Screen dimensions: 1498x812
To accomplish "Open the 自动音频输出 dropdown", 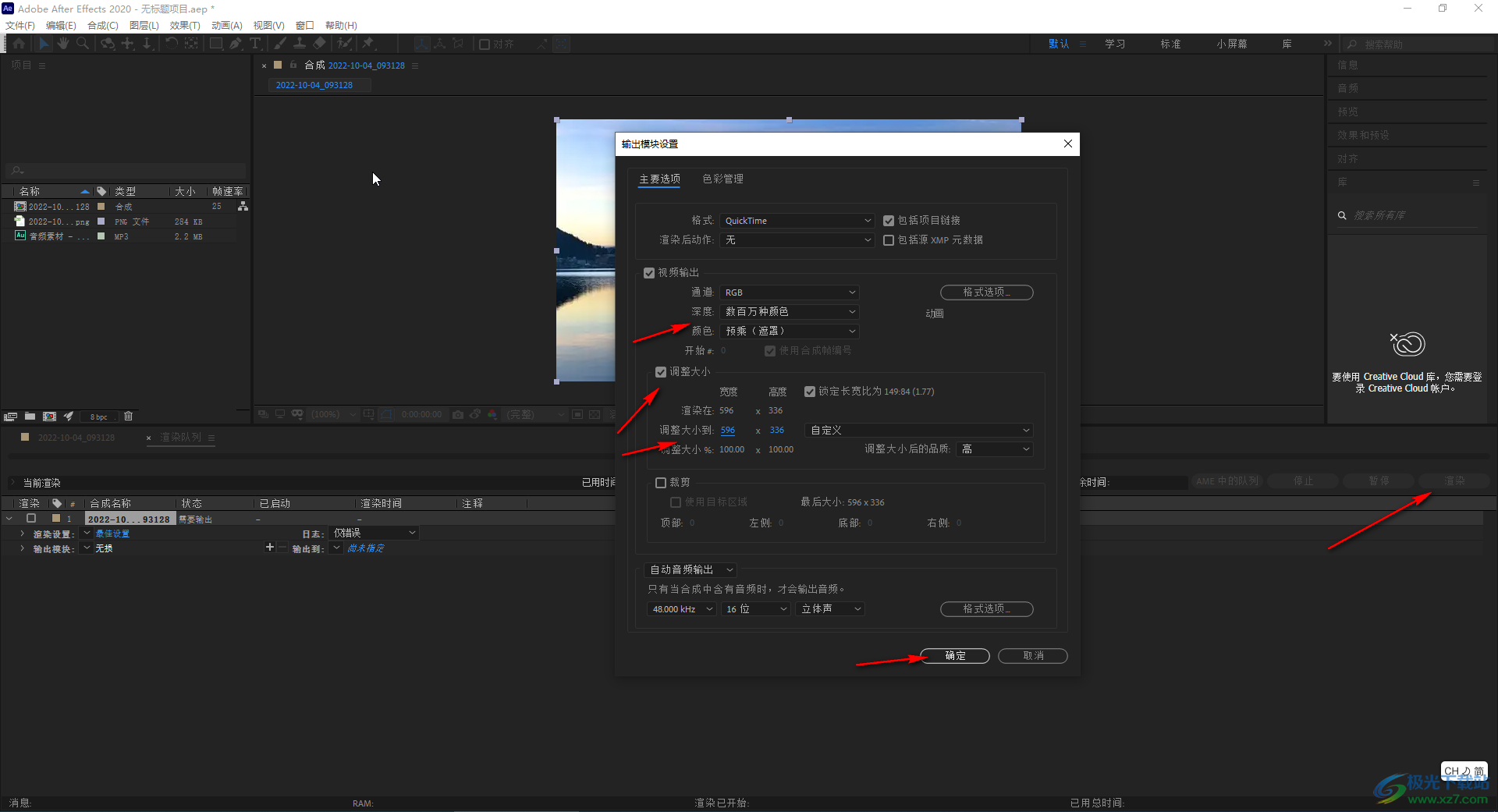I will (690, 570).
